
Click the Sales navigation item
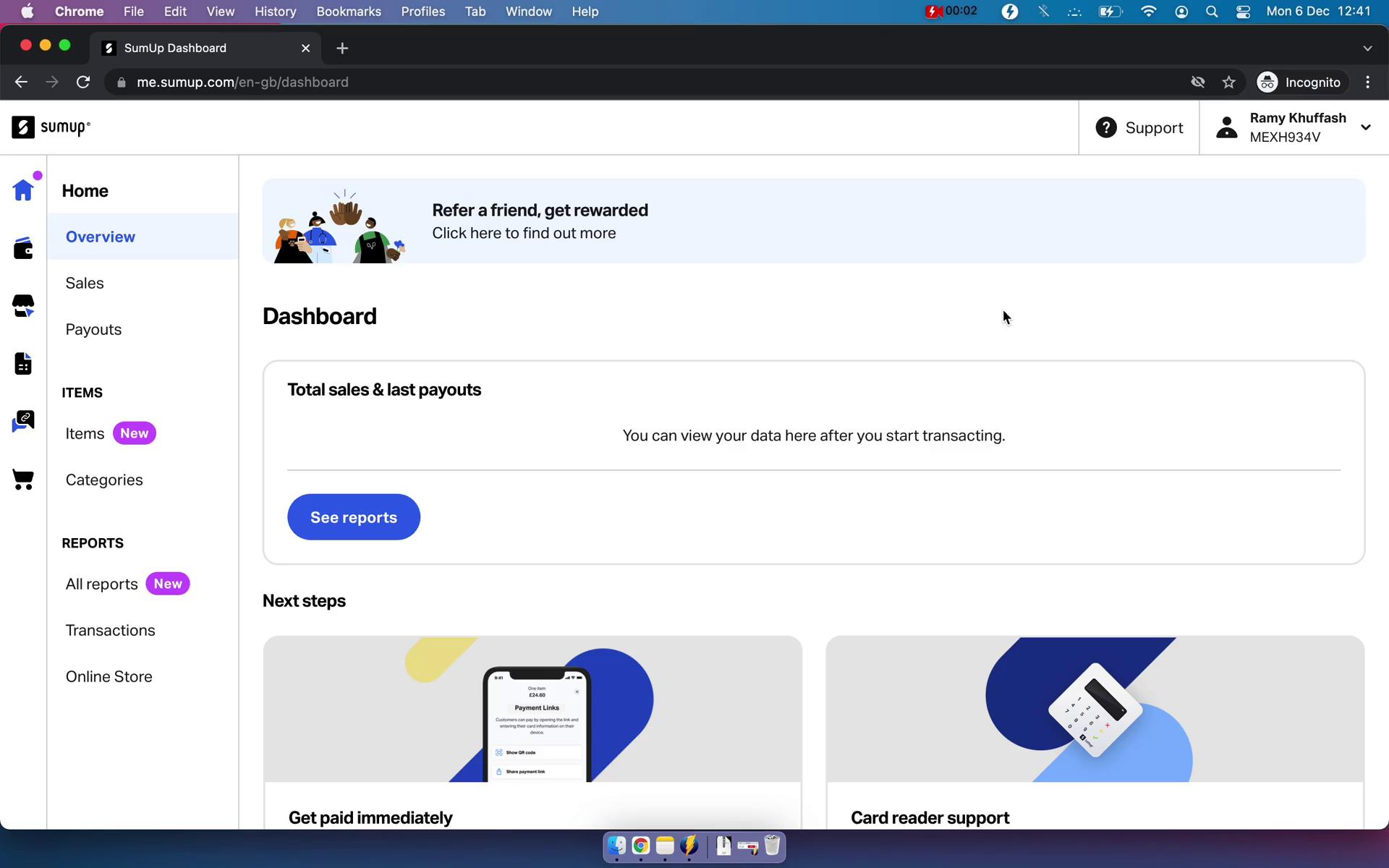(84, 283)
